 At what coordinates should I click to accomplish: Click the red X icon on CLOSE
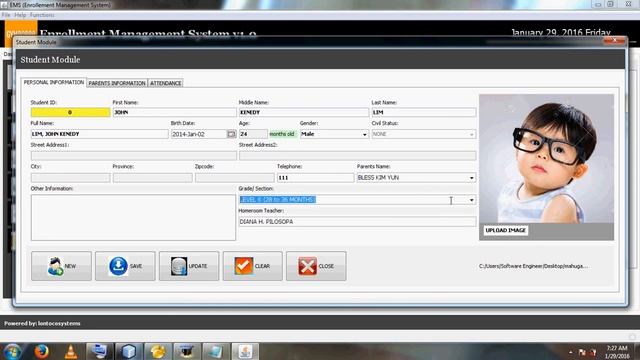pos(307,266)
